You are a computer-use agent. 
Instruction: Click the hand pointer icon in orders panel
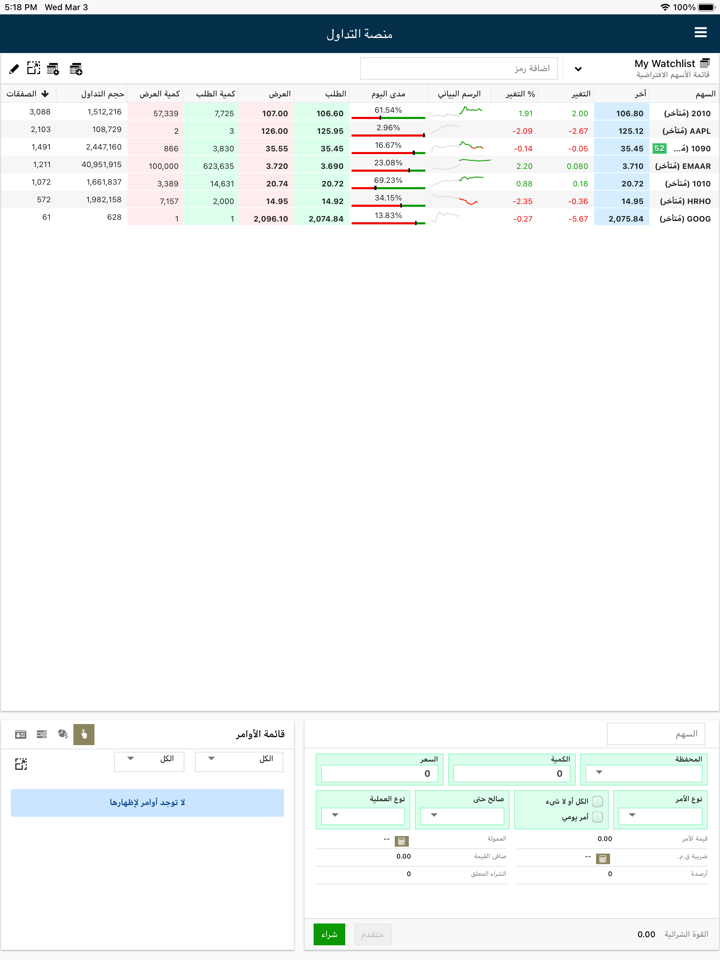84,734
